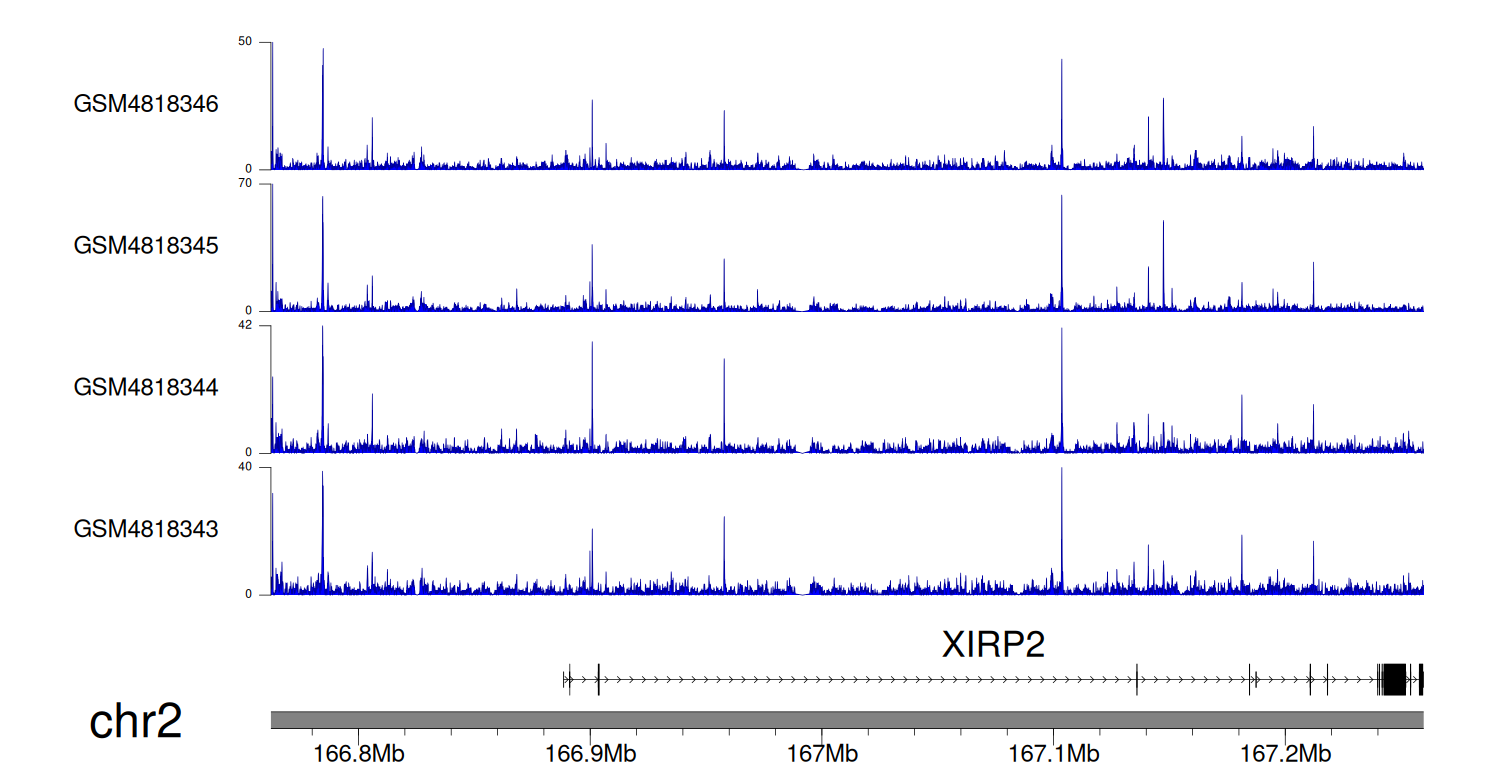This screenshot has height=780, width=1500.
Task: Click the dense exon cluster at XIRP2's right end
Action: click(1392, 679)
